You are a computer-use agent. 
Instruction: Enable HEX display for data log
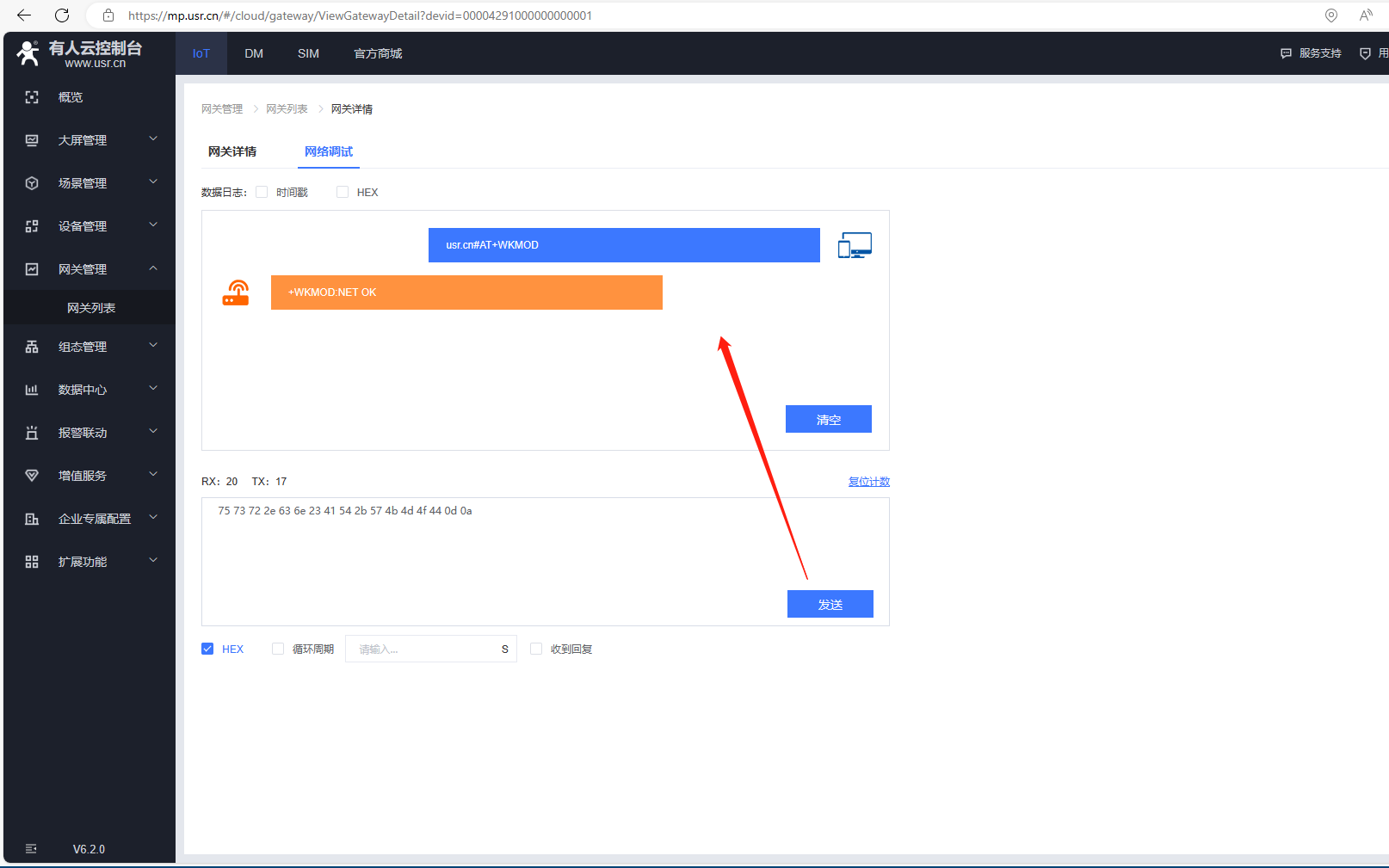pyautogui.click(x=343, y=192)
